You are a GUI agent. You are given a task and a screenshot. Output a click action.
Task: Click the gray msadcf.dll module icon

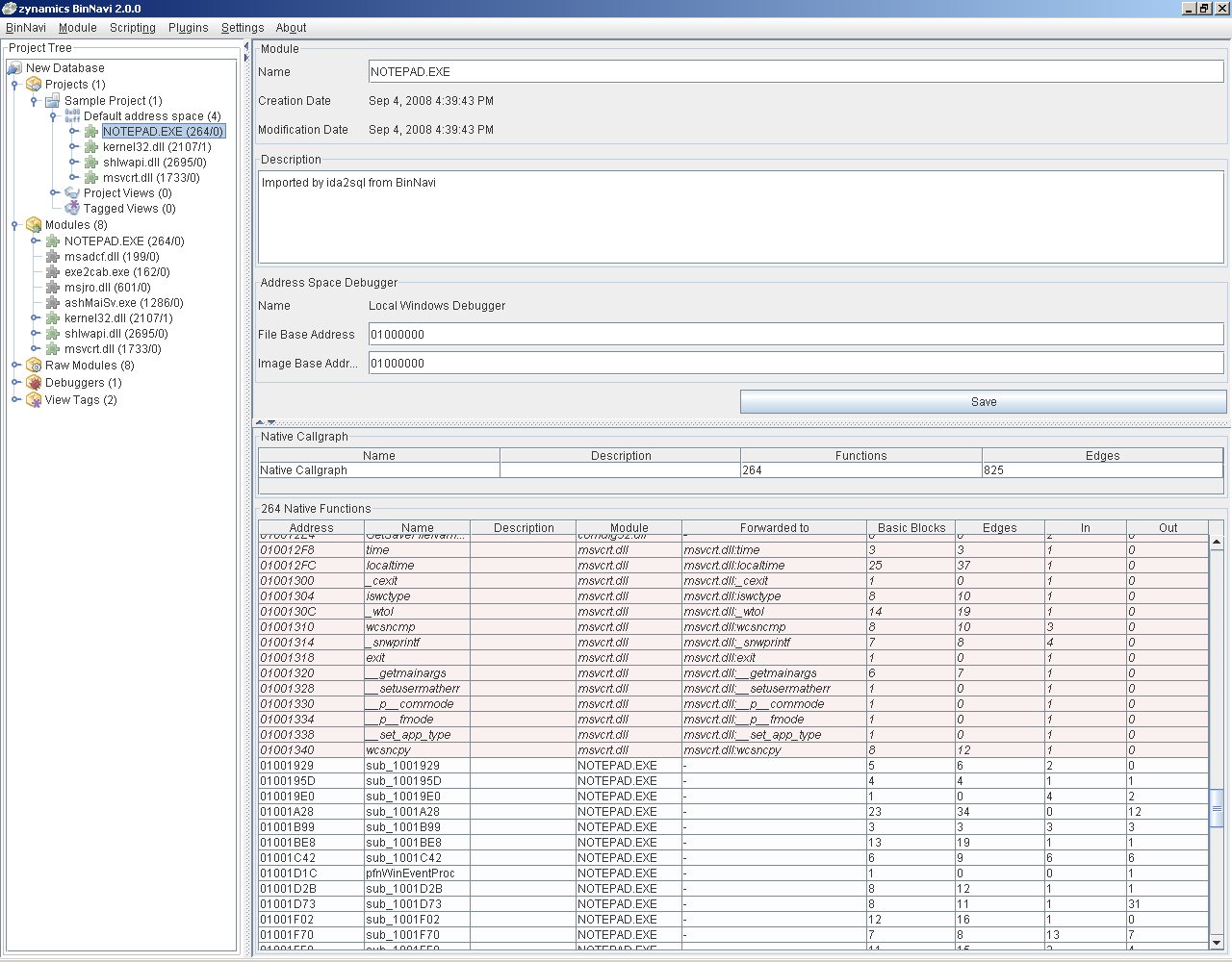tap(53, 256)
